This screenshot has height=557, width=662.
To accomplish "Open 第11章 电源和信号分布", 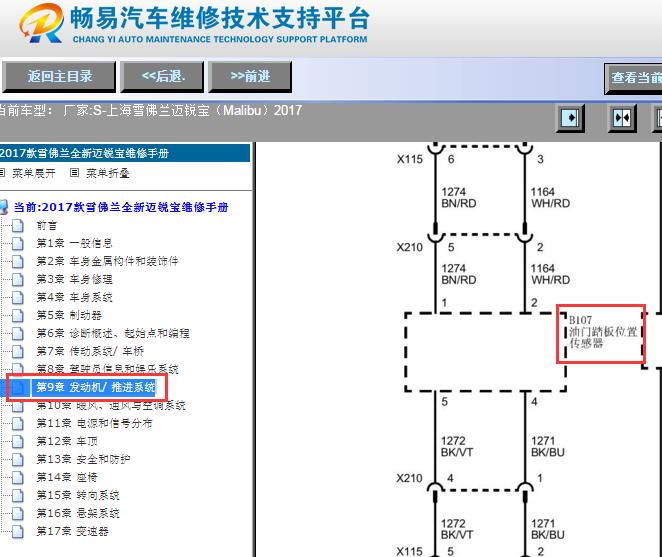I will point(94,423).
